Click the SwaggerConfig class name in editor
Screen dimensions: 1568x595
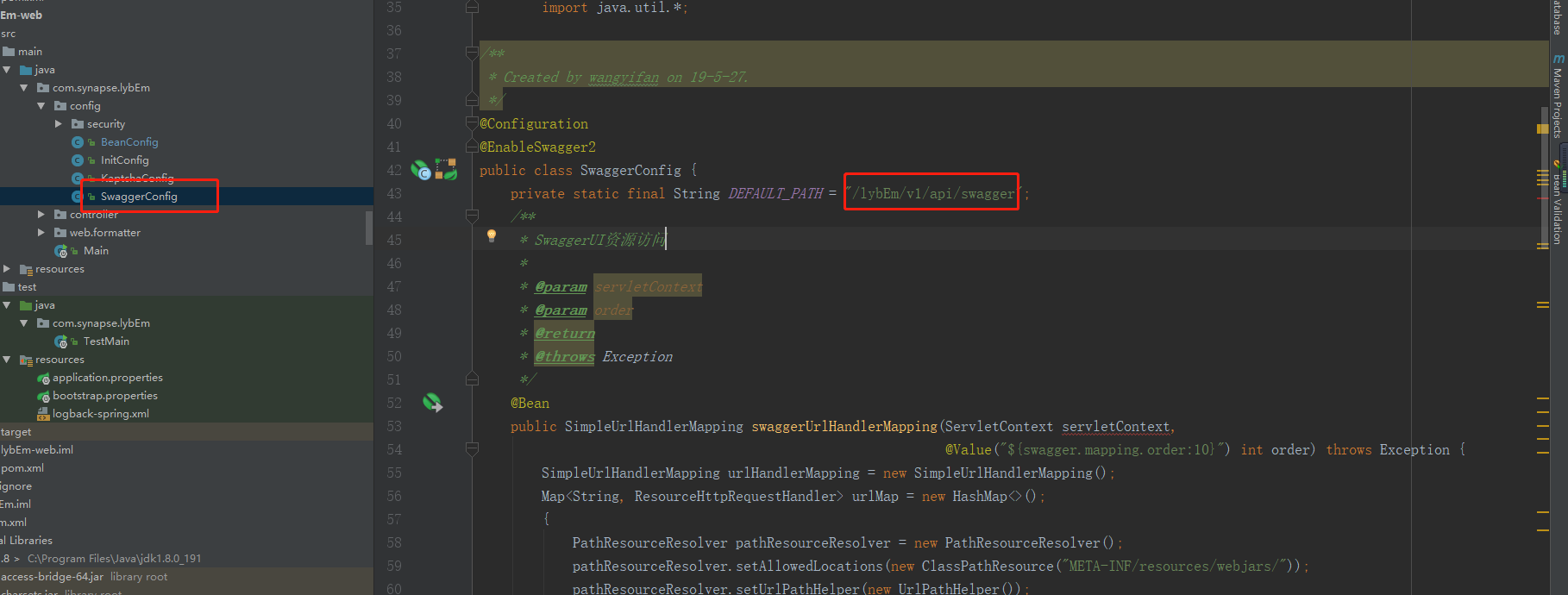point(630,170)
